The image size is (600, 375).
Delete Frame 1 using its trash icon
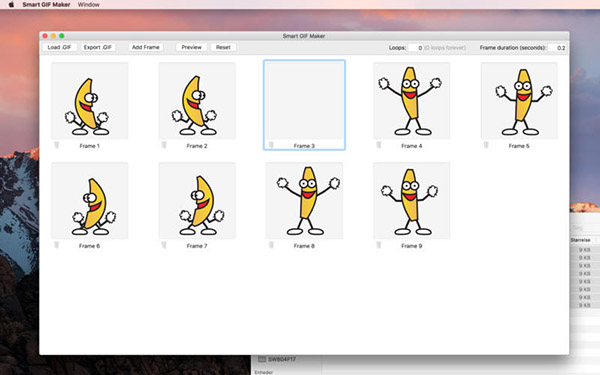tap(56, 145)
